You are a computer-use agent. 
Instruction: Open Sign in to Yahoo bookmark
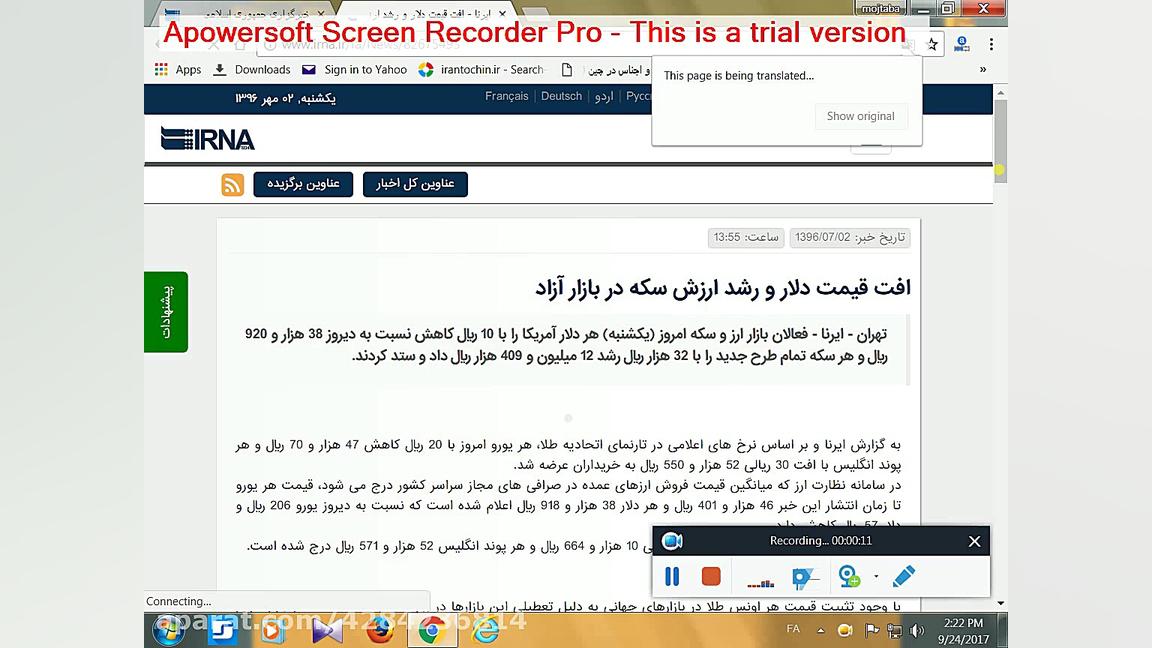(355, 70)
